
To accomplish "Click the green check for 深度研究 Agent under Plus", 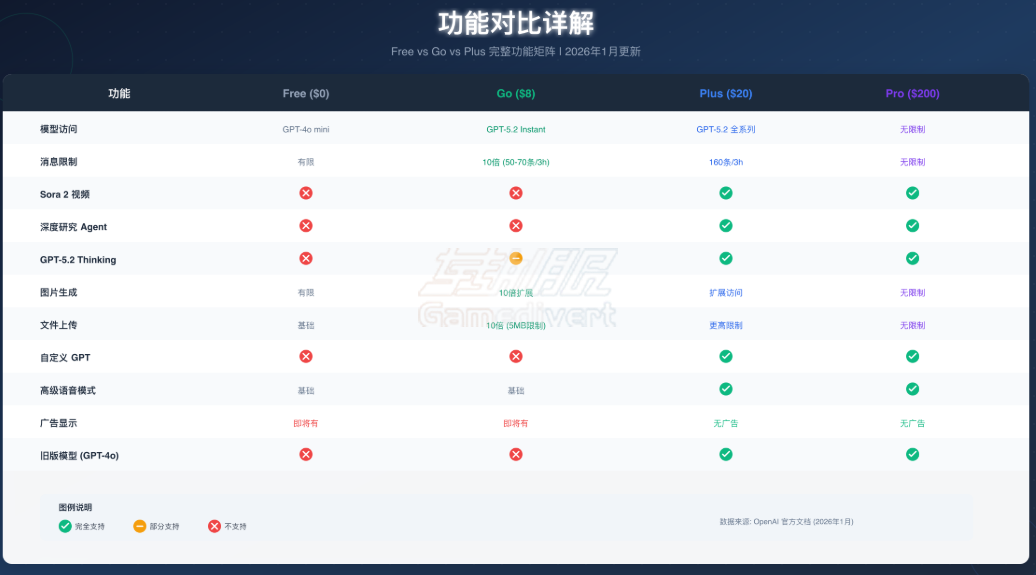I will [726, 226].
